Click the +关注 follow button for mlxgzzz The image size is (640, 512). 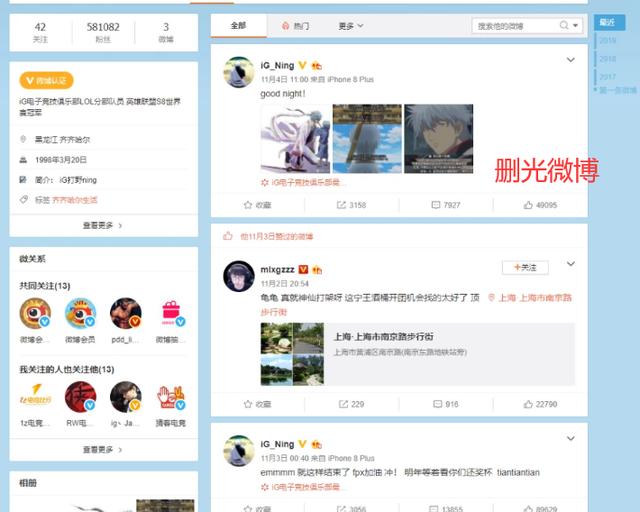pyautogui.click(x=525, y=267)
